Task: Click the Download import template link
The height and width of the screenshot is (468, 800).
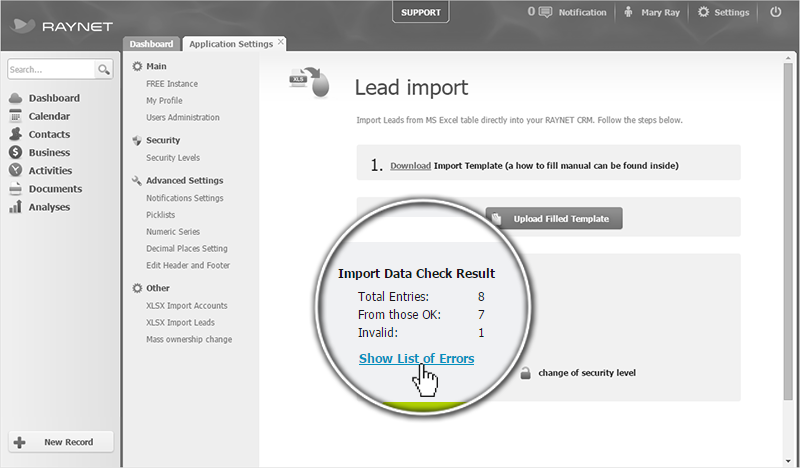Action: tap(411, 166)
